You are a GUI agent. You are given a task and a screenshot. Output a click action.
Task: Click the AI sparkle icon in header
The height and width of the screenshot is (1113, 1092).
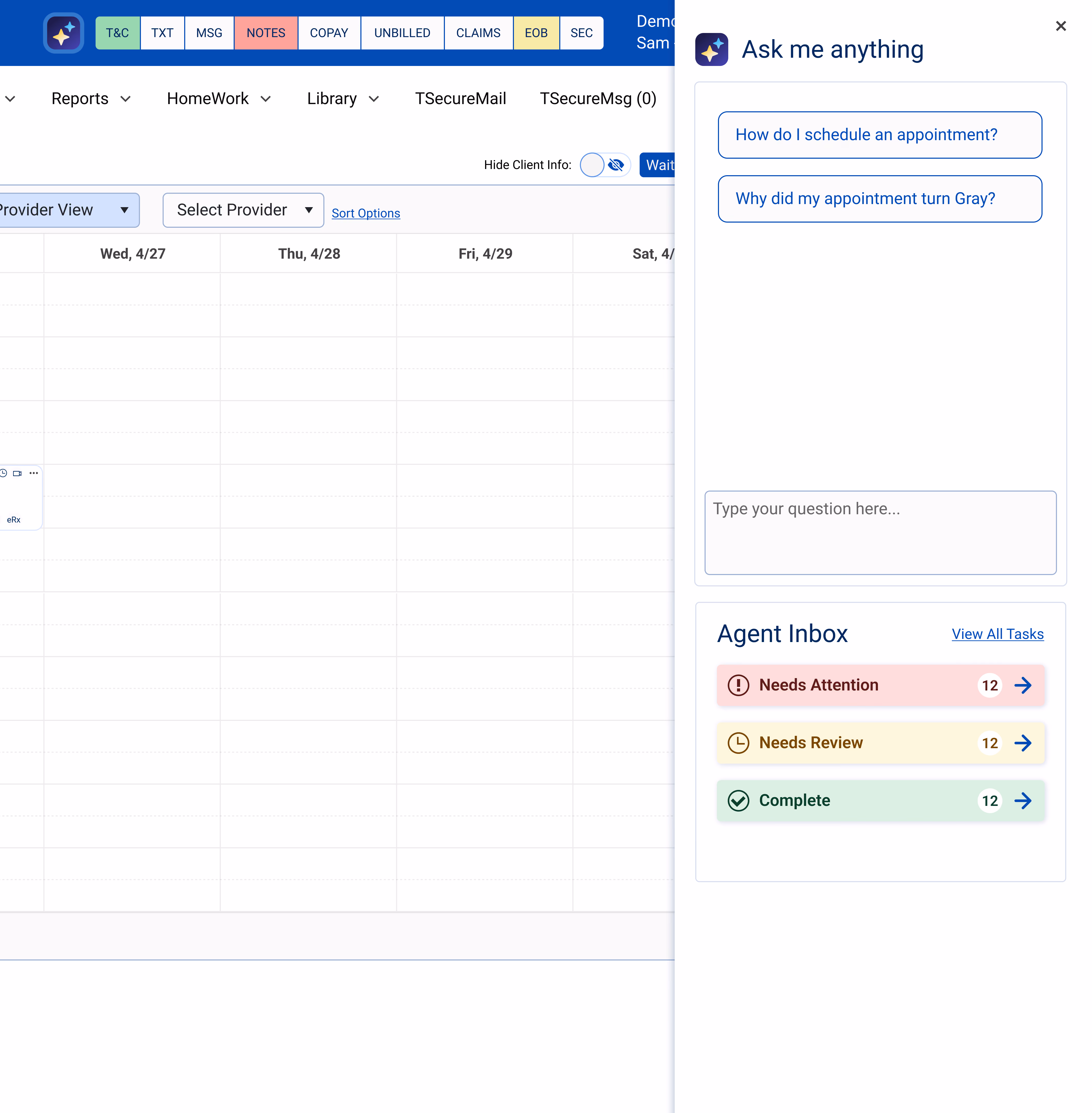(x=64, y=33)
